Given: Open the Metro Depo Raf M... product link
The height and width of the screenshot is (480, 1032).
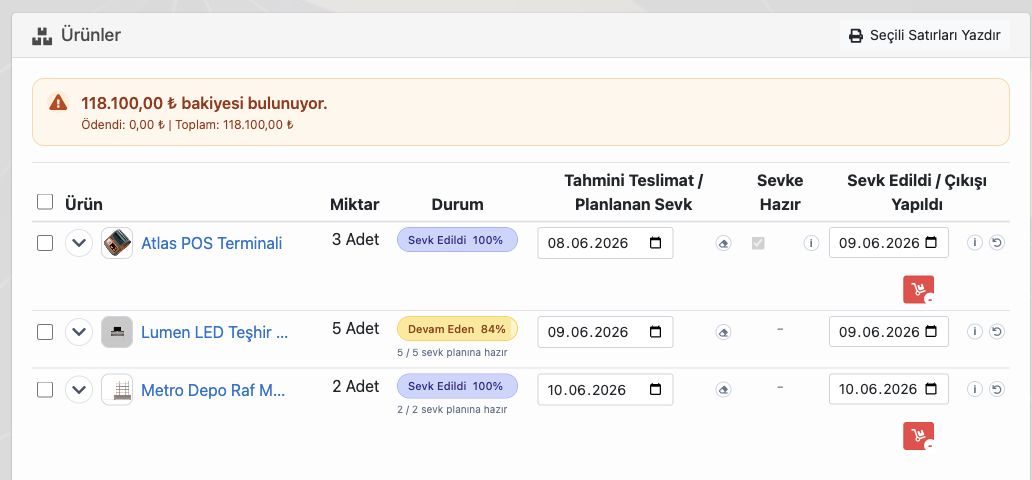Looking at the screenshot, I should coord(213,390).
